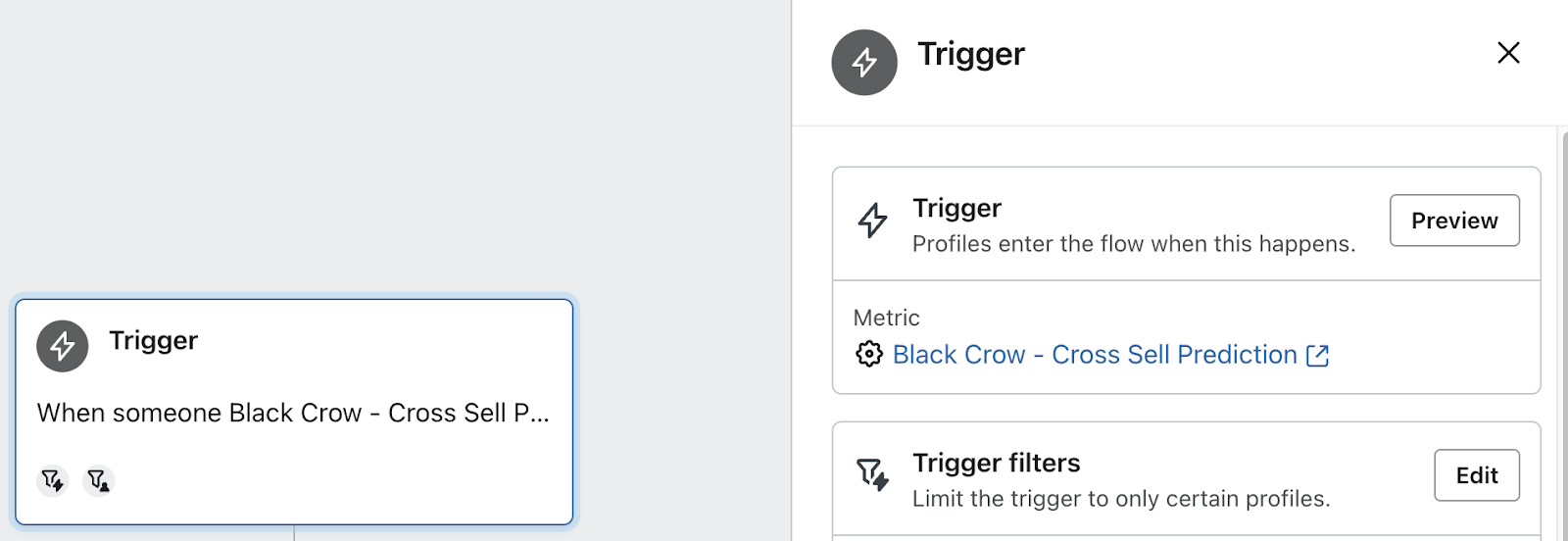
Task: Click the profile filter funnel badge on the card
Action: (x=98, y=480)
